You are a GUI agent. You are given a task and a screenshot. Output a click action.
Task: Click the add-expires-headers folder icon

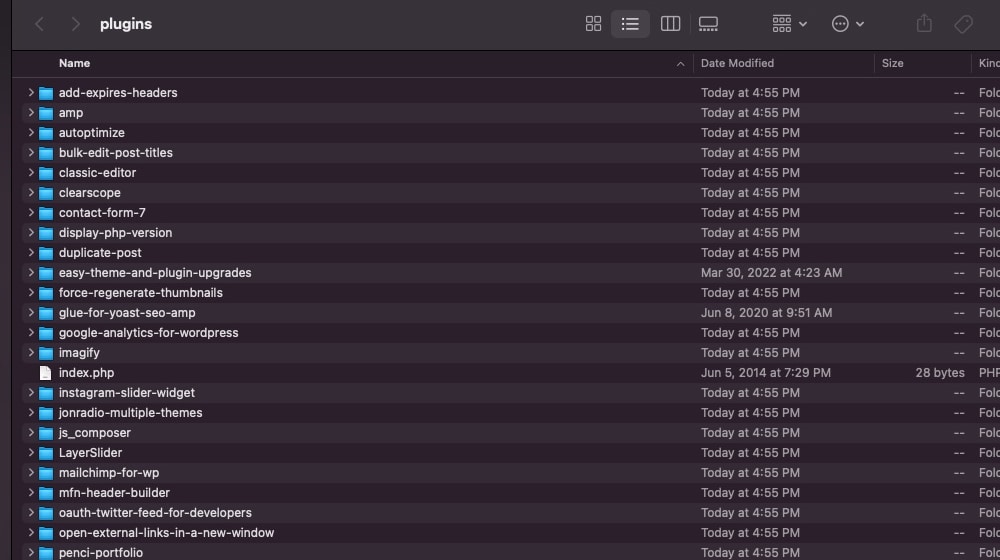tap(46, 93)
